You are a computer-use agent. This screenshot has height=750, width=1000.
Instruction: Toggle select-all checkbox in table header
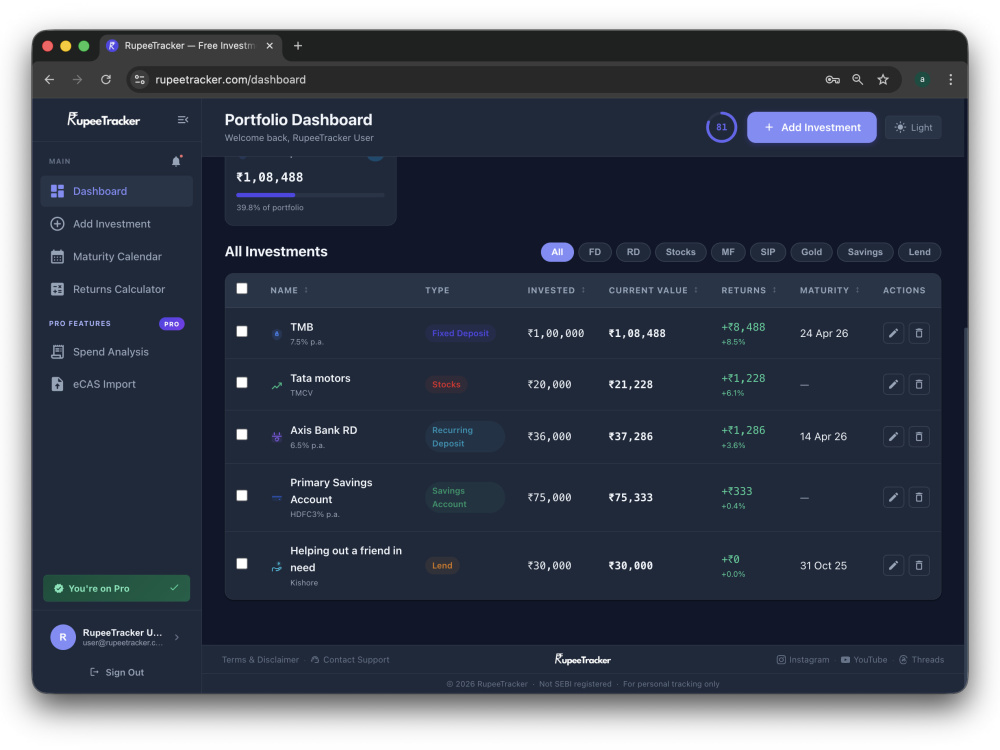pos(242,289)
